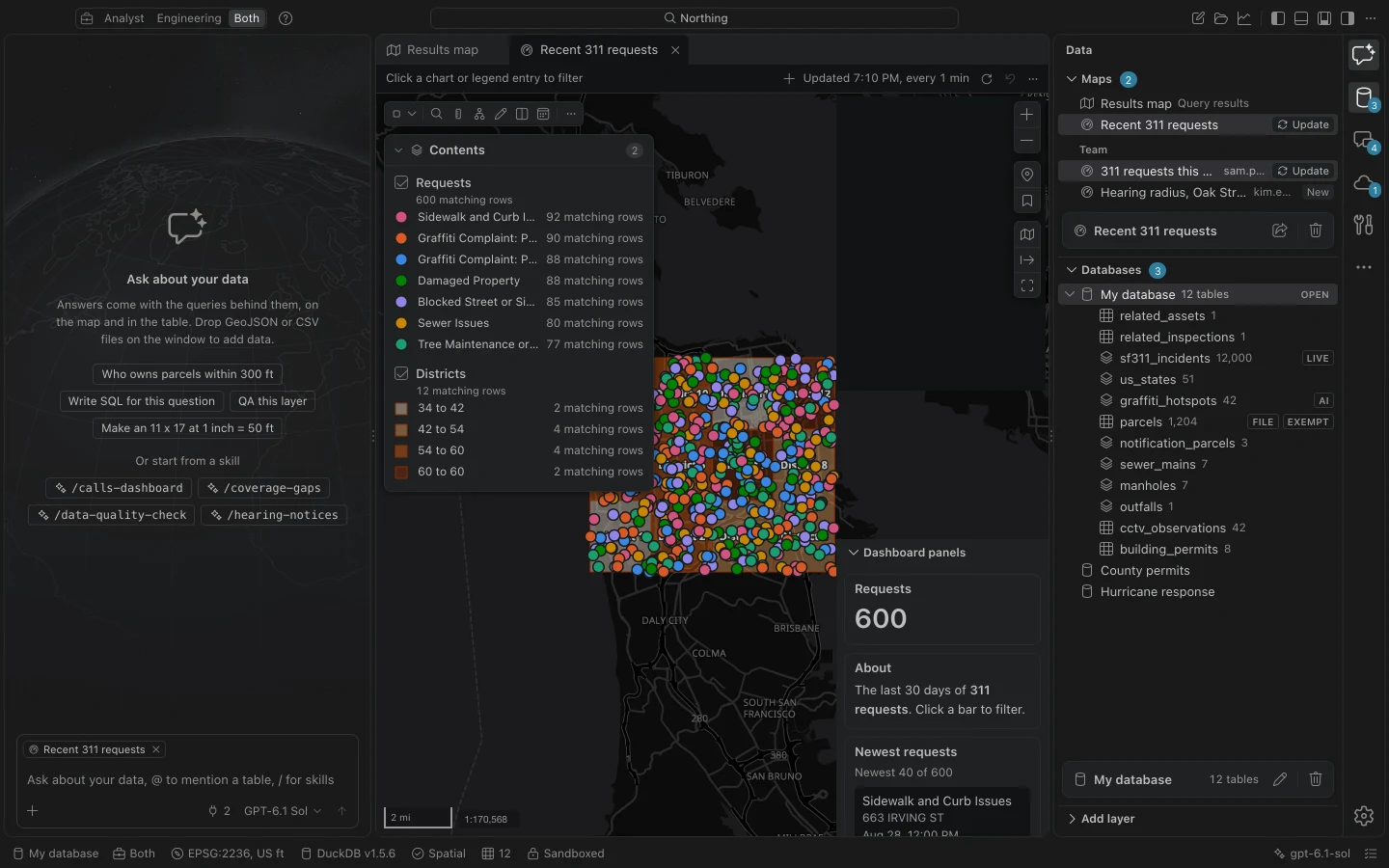Screen dimensions: 1389x868
Task: Click the Northing search field
Action: pyautogui.click(x=694, y=18)
